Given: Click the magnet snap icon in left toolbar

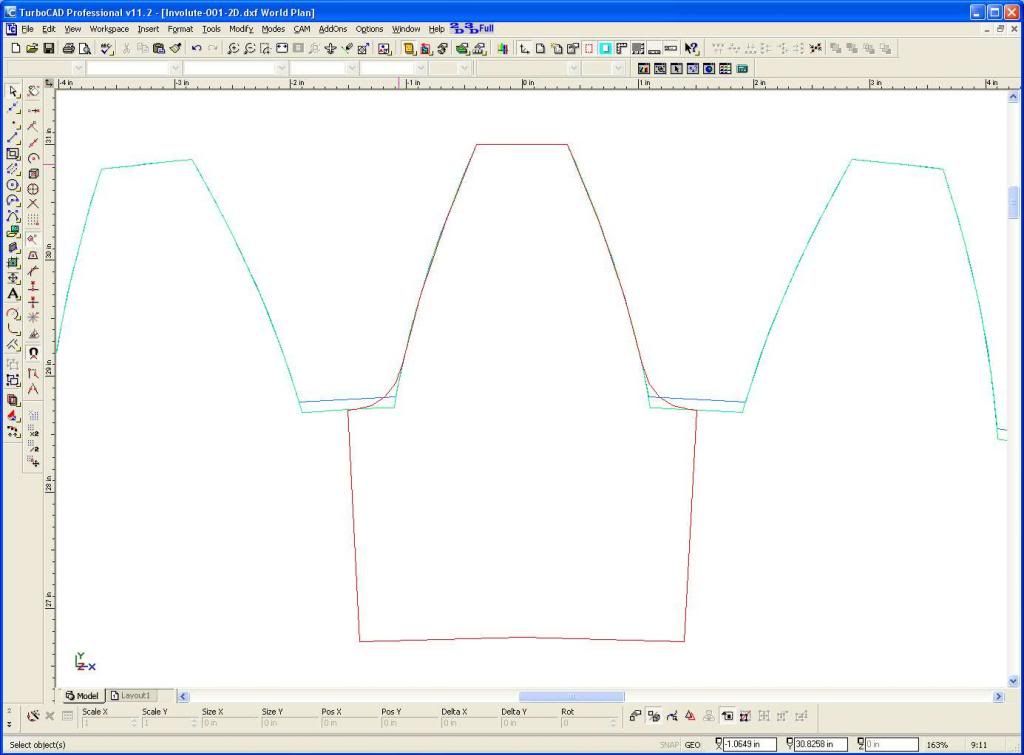Looking at the screenshot, I should (x=33, y=353).
